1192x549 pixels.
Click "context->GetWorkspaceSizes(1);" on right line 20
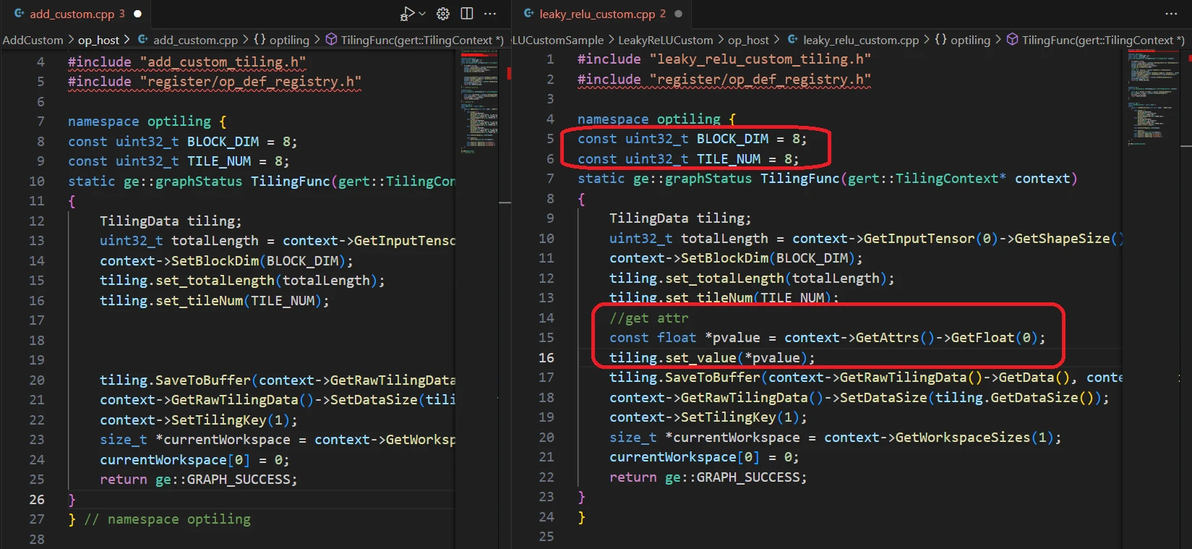[x=942, y=437]
